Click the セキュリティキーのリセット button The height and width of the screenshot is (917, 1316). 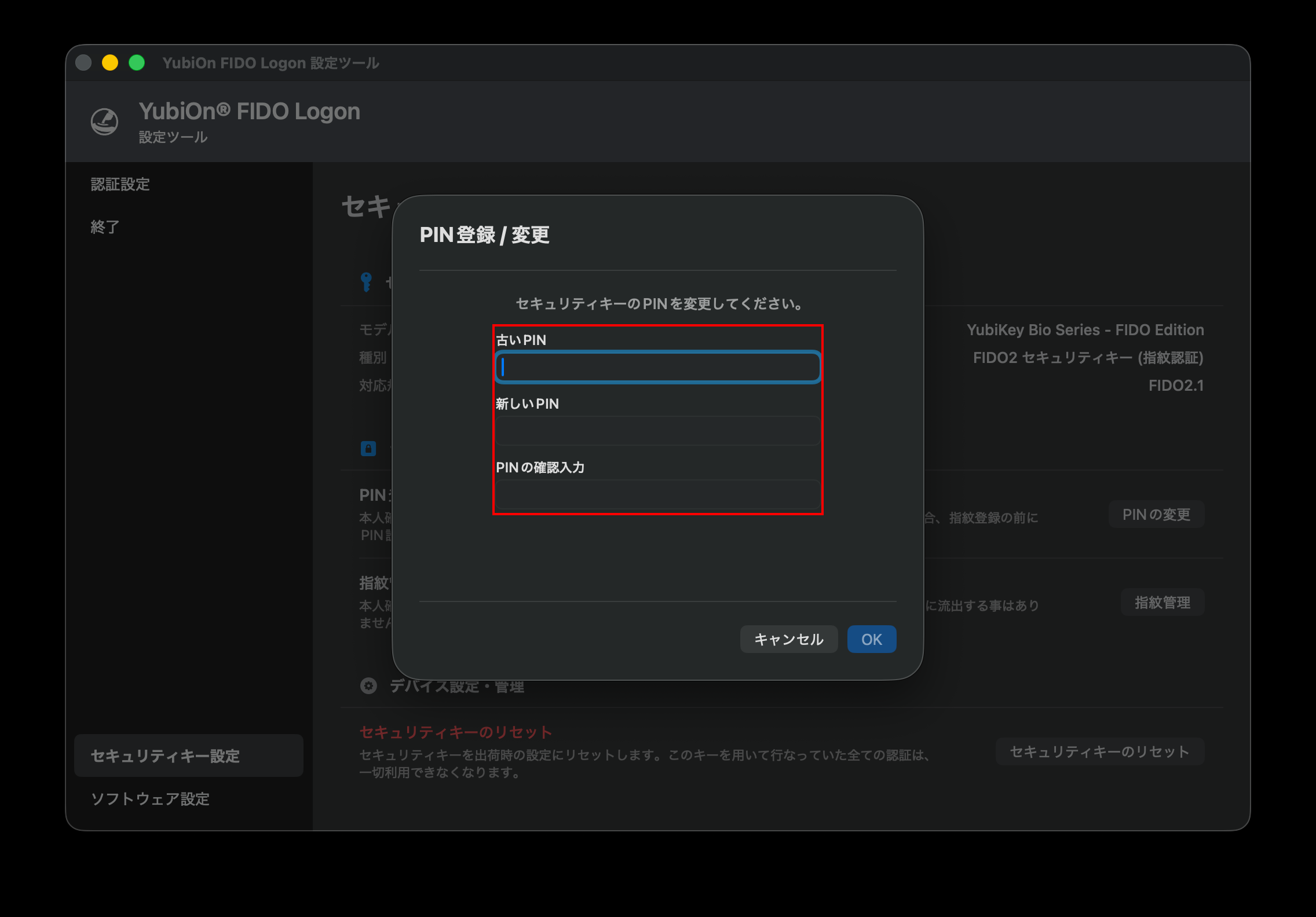(1100, 751)
